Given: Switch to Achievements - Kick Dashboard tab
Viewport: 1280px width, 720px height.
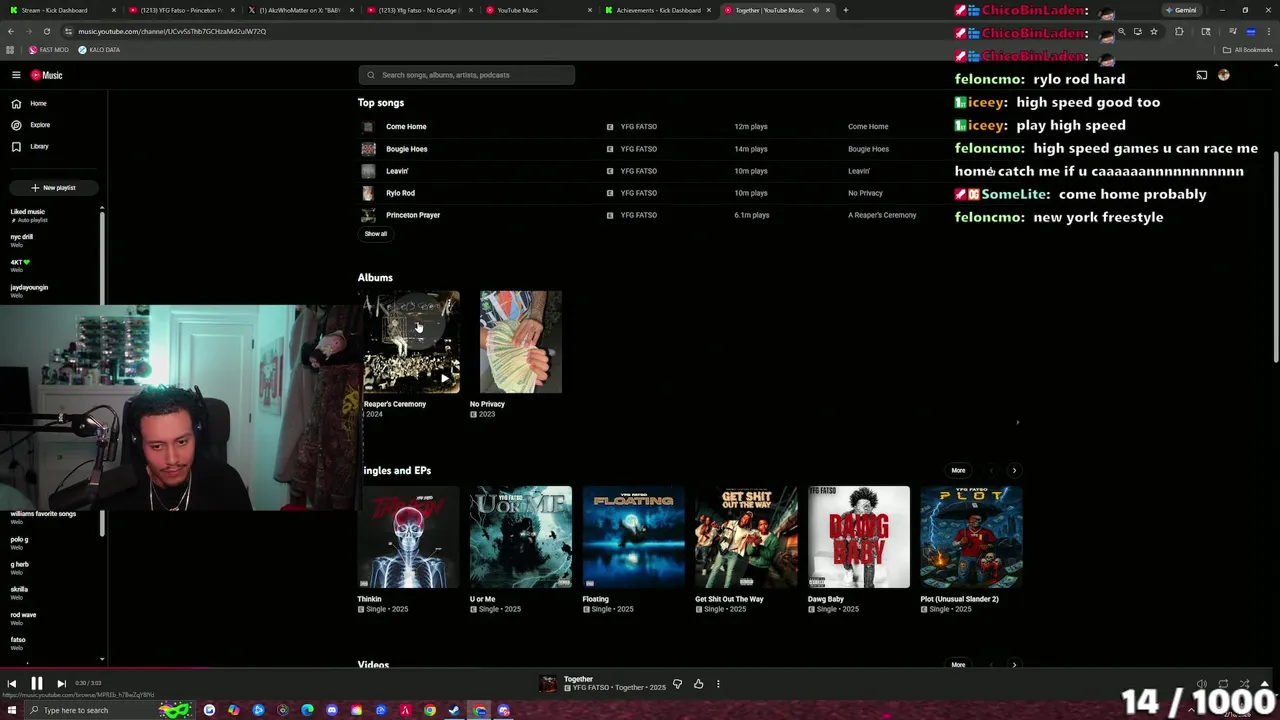Looking at the screenshot, I should pos(659,10).
